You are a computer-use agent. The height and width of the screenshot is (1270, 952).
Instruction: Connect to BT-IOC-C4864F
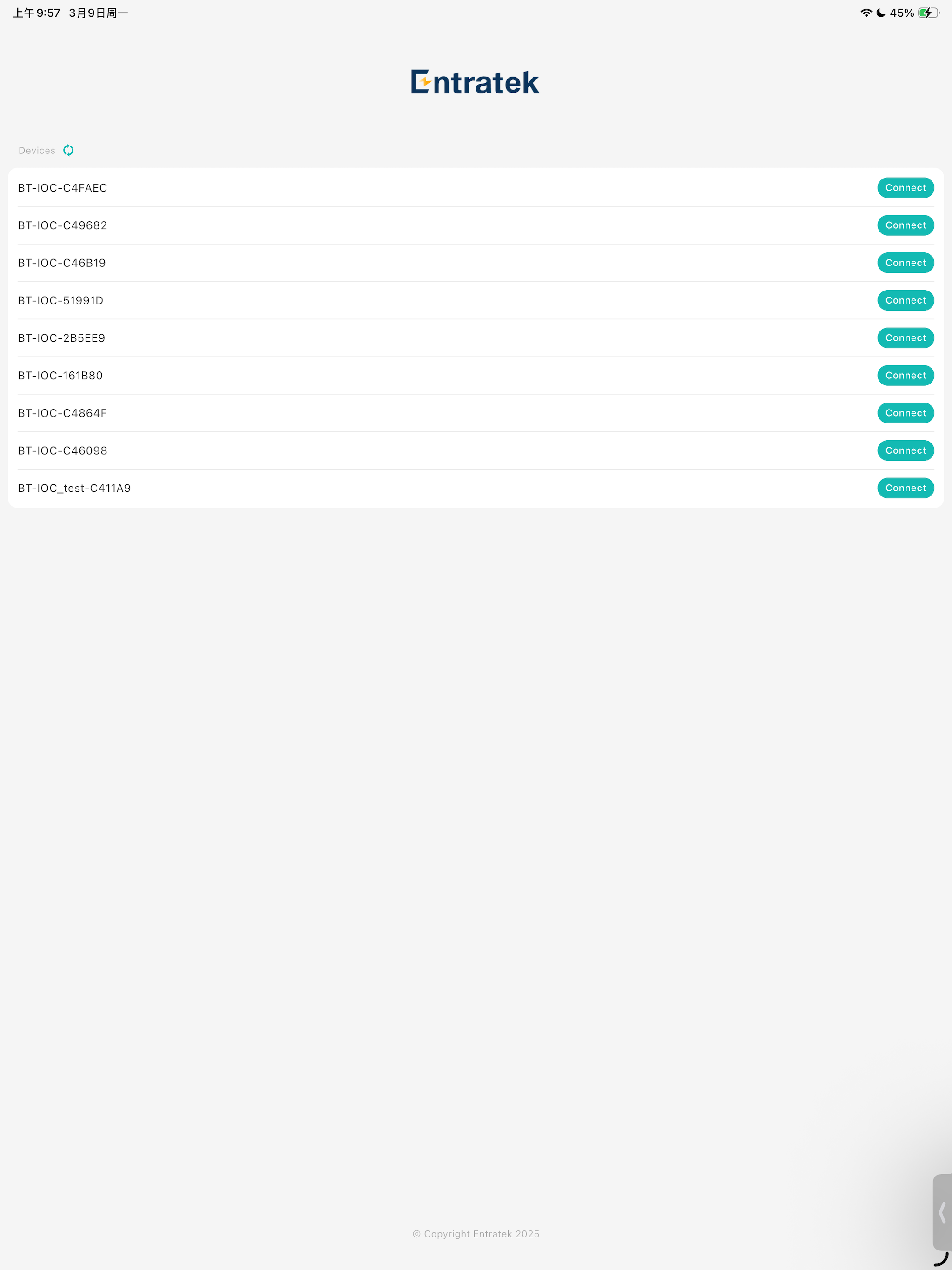point(905,413)
